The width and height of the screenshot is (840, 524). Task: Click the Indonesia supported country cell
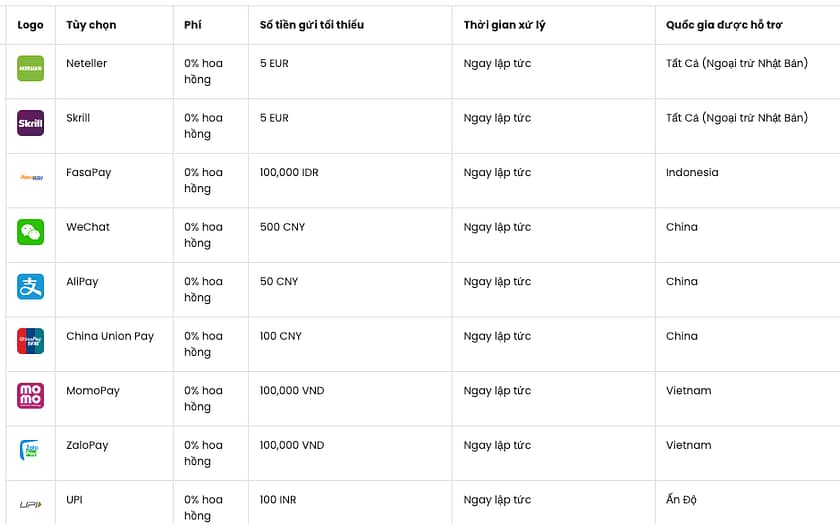pyautogui.click(x=692, y=172)
